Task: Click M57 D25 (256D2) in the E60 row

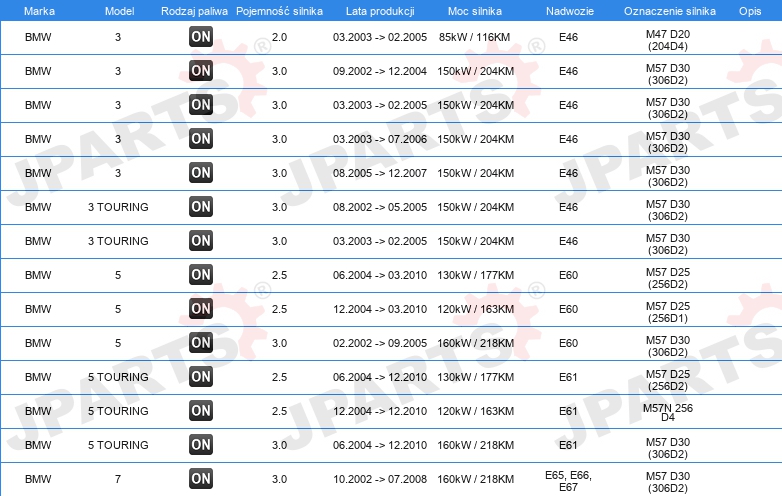Action: 668,278
